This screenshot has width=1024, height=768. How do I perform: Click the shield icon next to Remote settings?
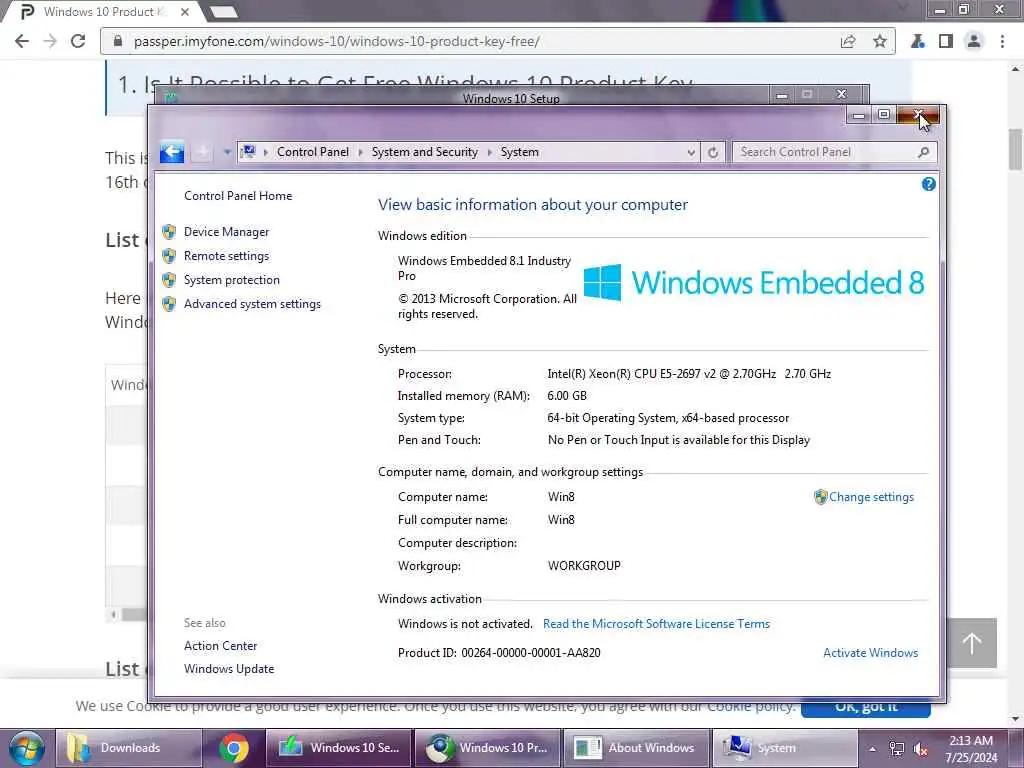[x=169, y=256]
